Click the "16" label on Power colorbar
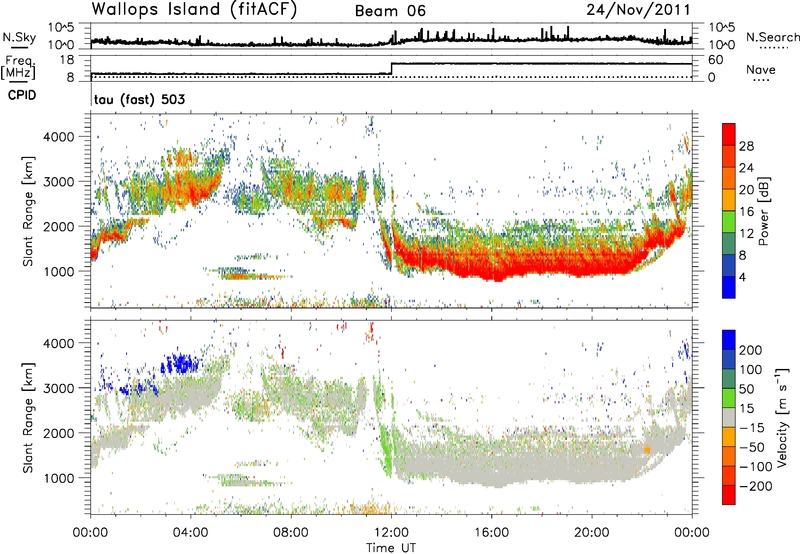 click(x=746, y=212)
